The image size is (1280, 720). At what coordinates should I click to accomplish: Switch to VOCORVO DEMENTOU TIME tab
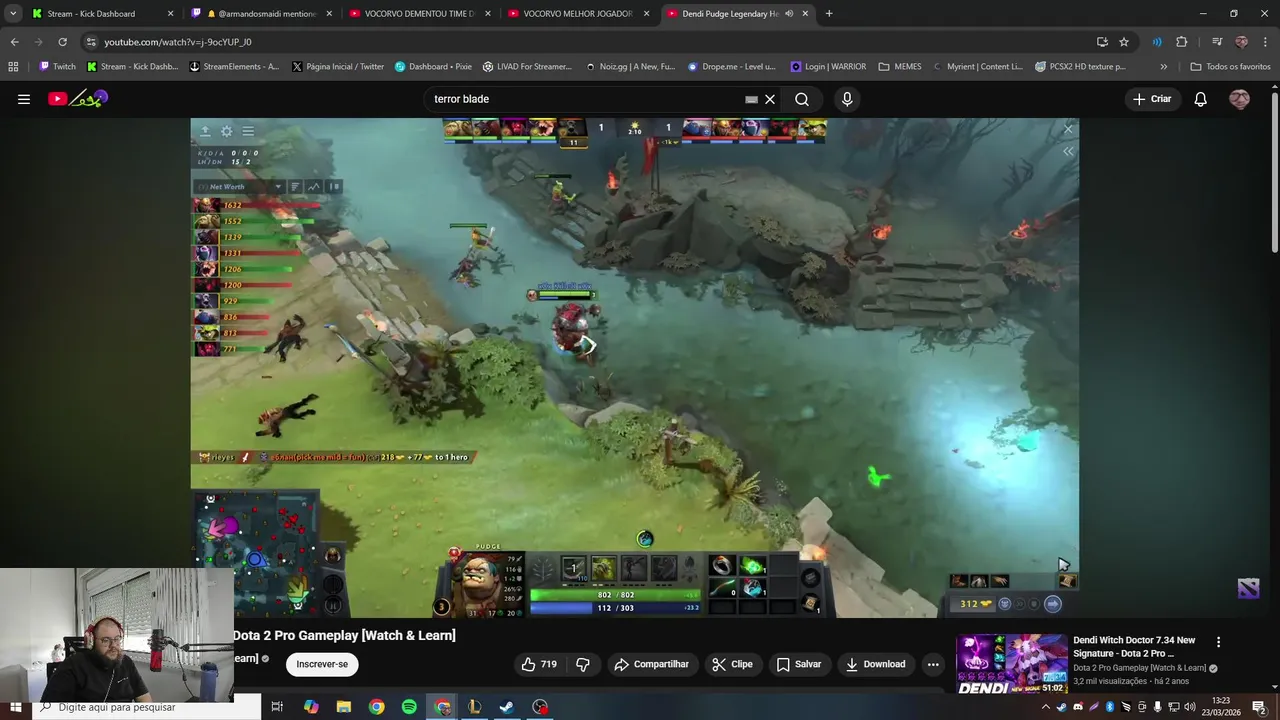click(x=419, y=14)
